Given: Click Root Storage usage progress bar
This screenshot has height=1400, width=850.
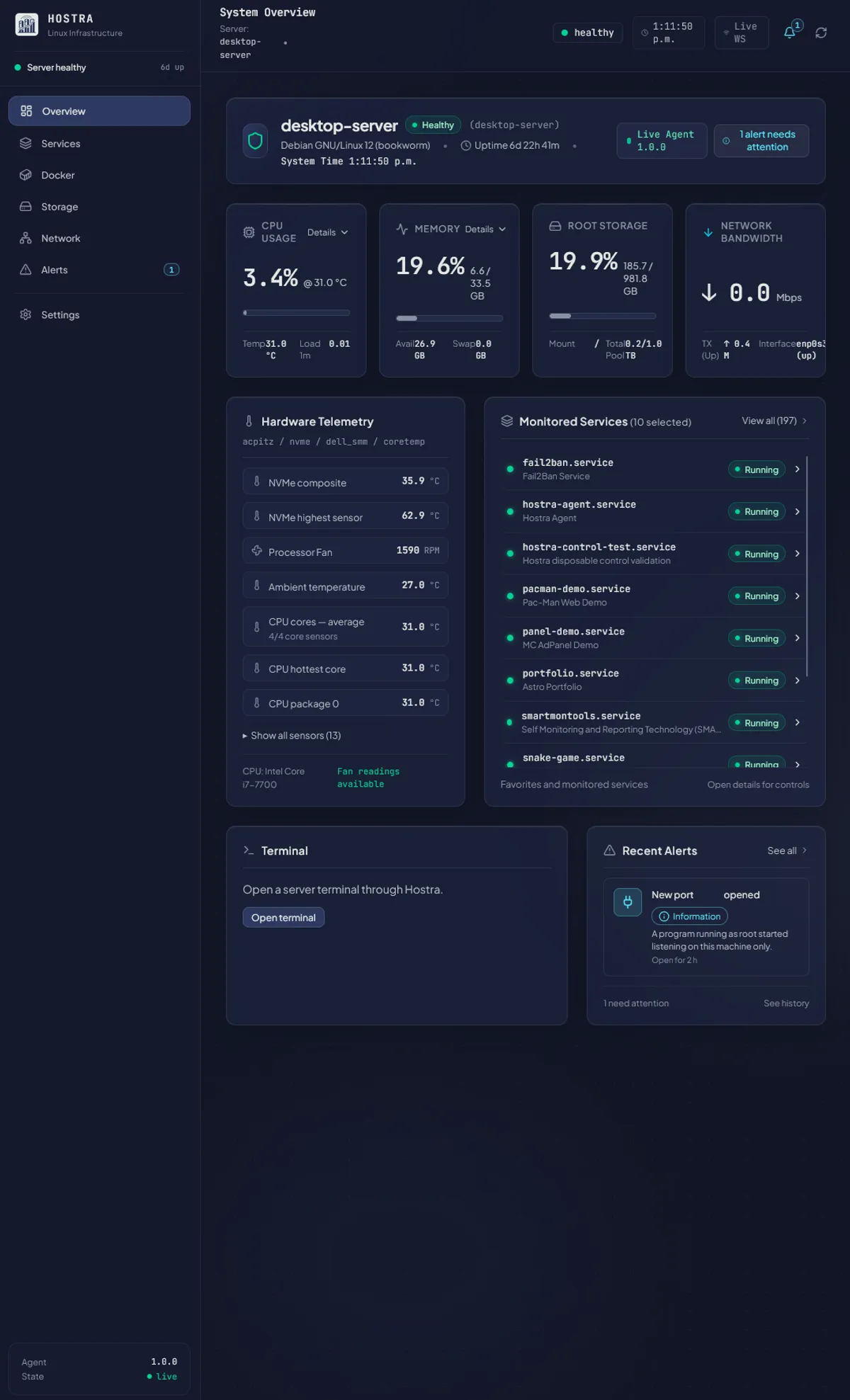Looking at the screenshot, I should pos(602,316).
